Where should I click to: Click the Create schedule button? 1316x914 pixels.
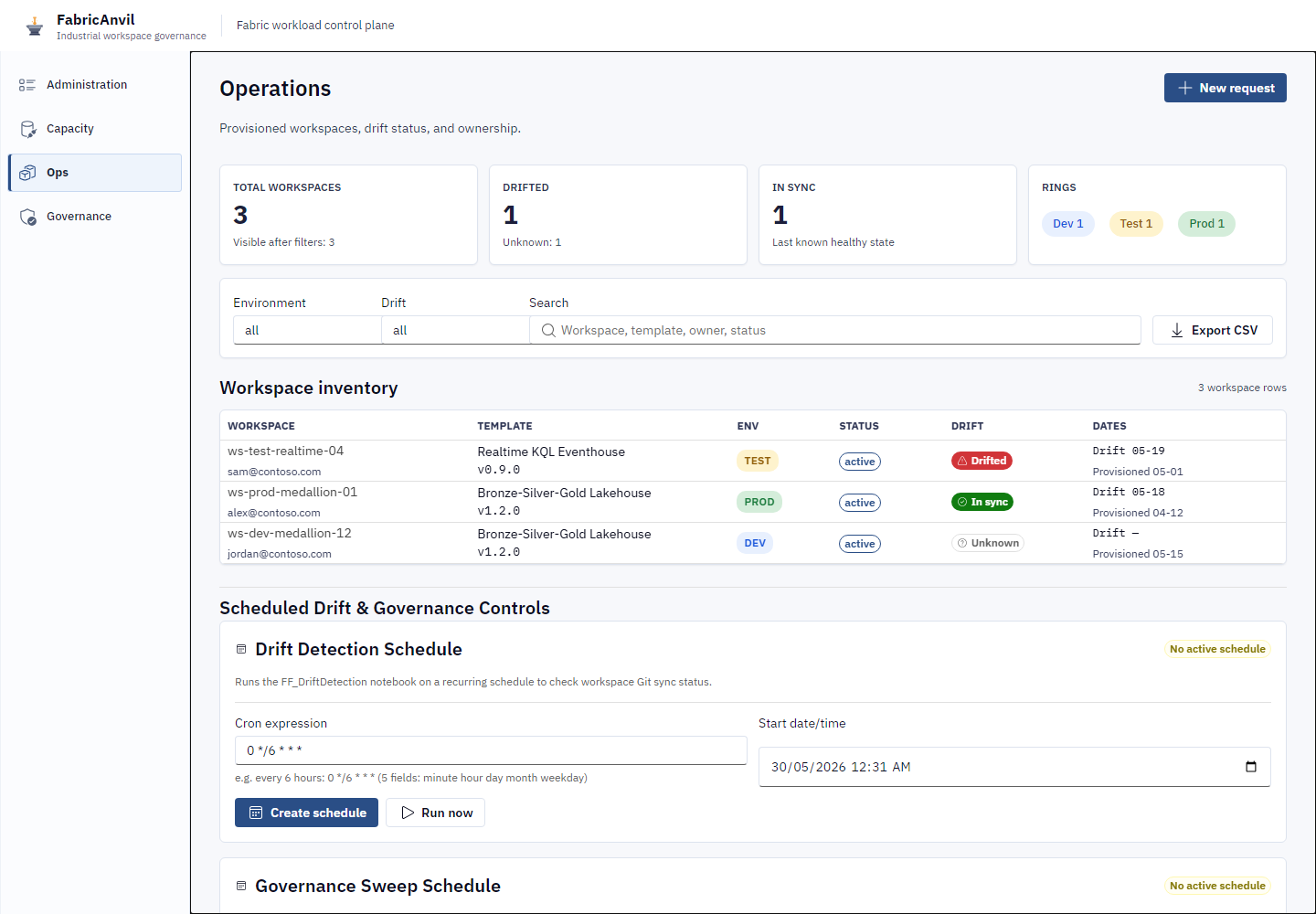(x=306, y=813)
